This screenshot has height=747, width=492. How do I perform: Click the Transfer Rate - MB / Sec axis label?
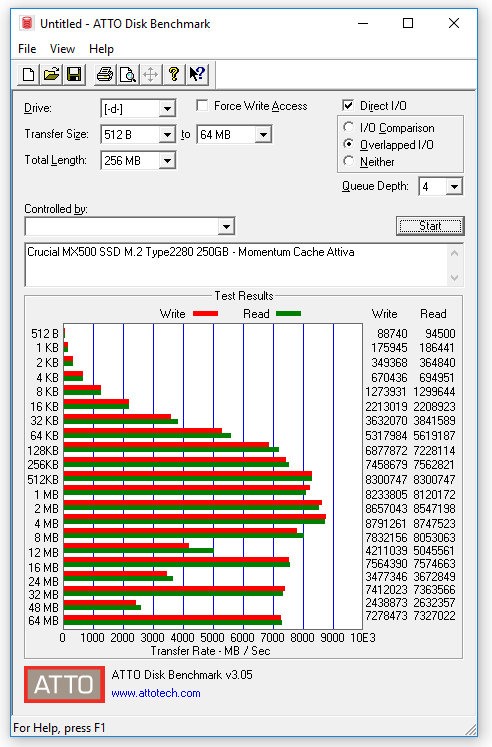pyautogui.click(x=211, y=651)
